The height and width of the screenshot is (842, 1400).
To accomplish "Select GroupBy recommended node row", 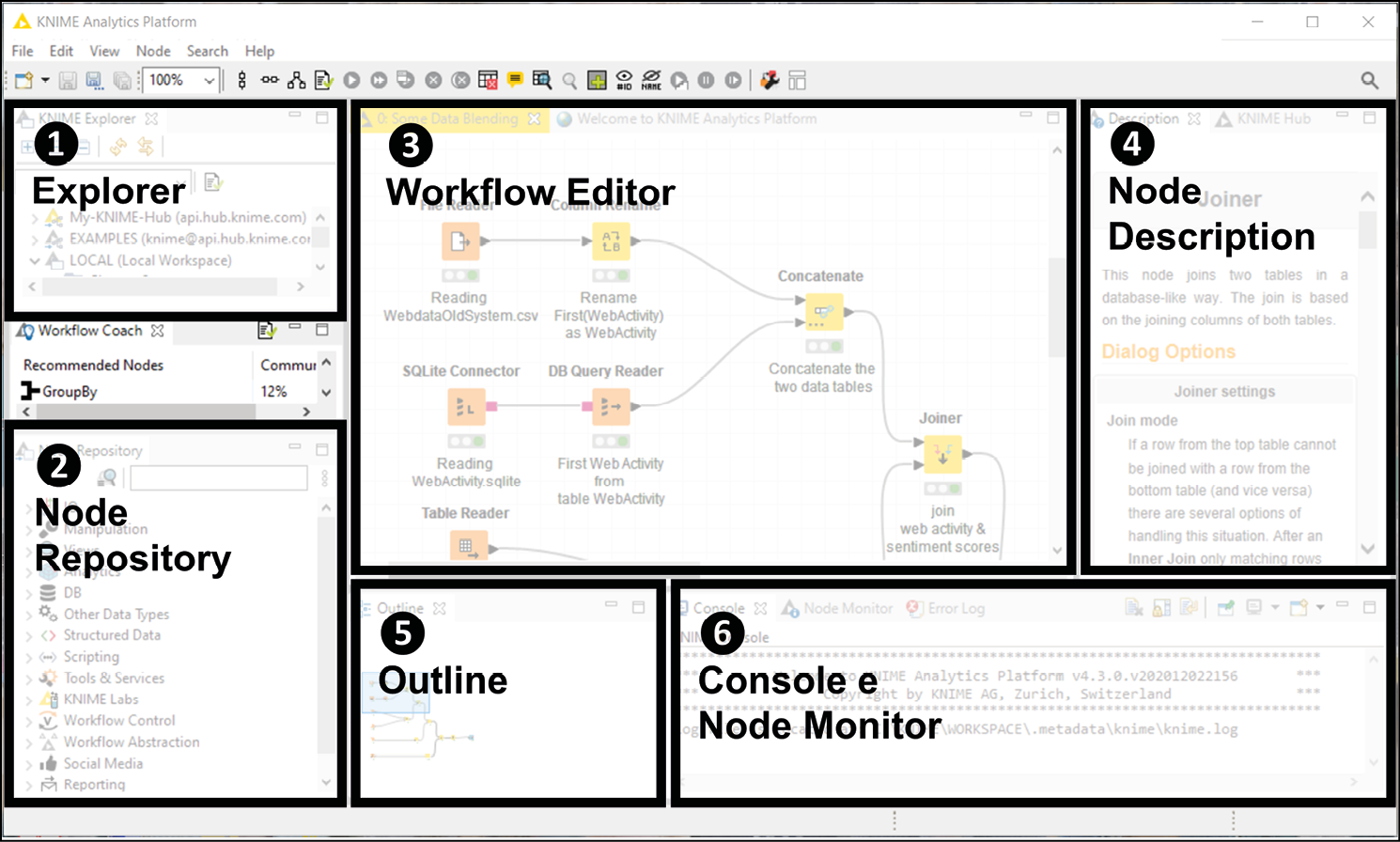I will click(x=136, y=391).
